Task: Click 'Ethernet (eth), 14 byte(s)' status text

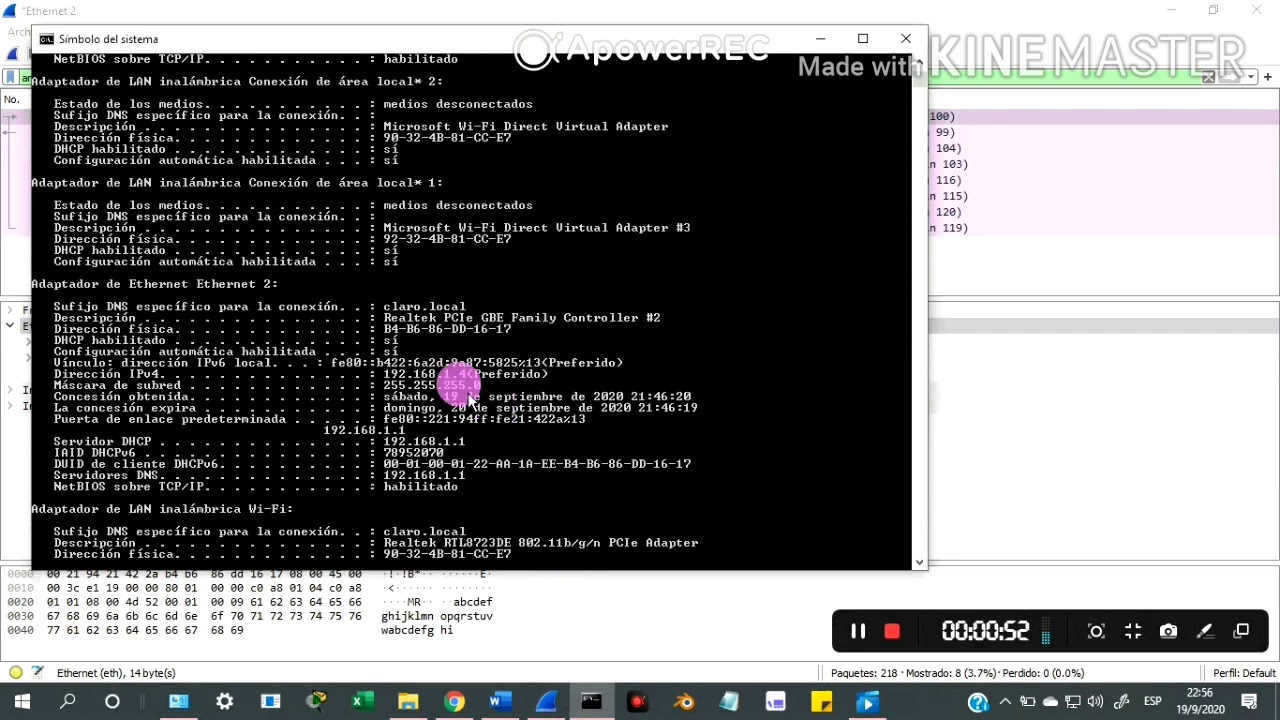Action: pyautogui.click(x=116, y=673)
